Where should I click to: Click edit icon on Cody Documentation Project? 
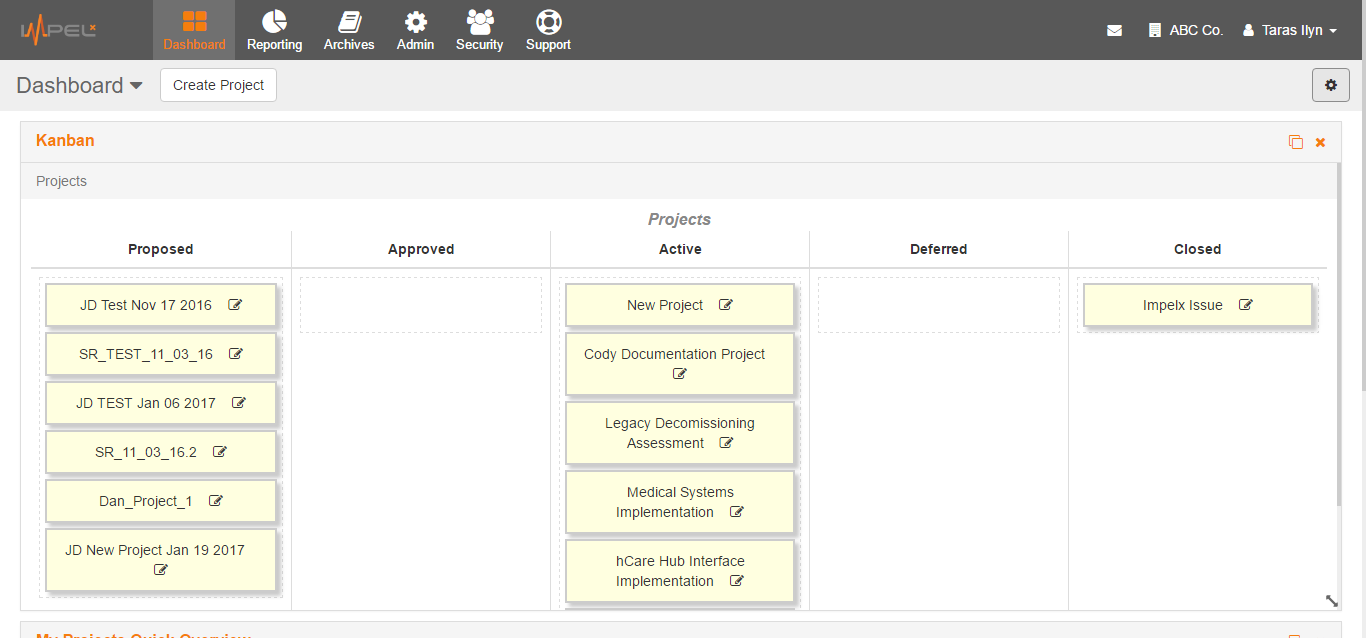coord(680,374)
